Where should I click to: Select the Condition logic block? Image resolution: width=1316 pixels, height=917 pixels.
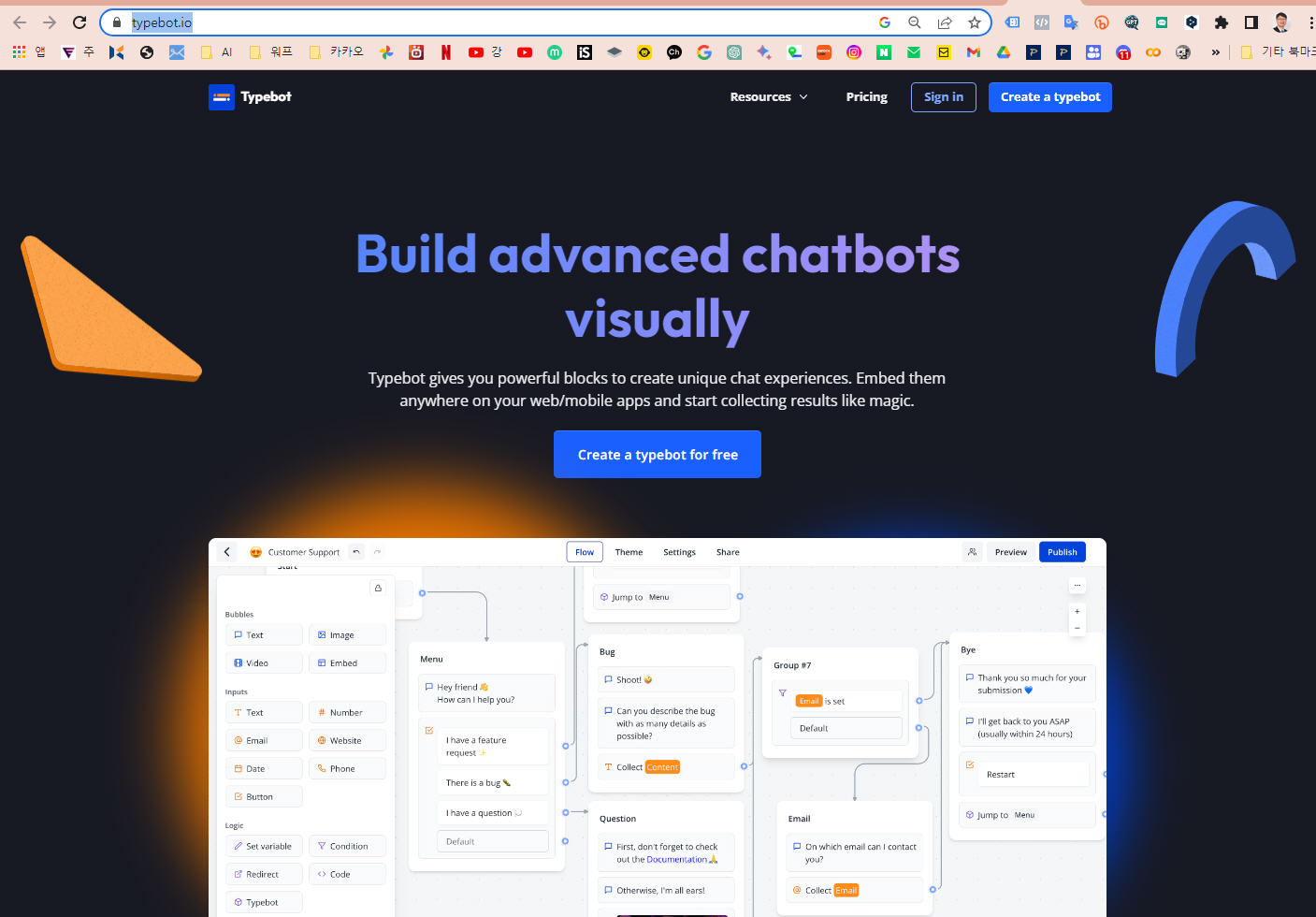tap(347, 846)
